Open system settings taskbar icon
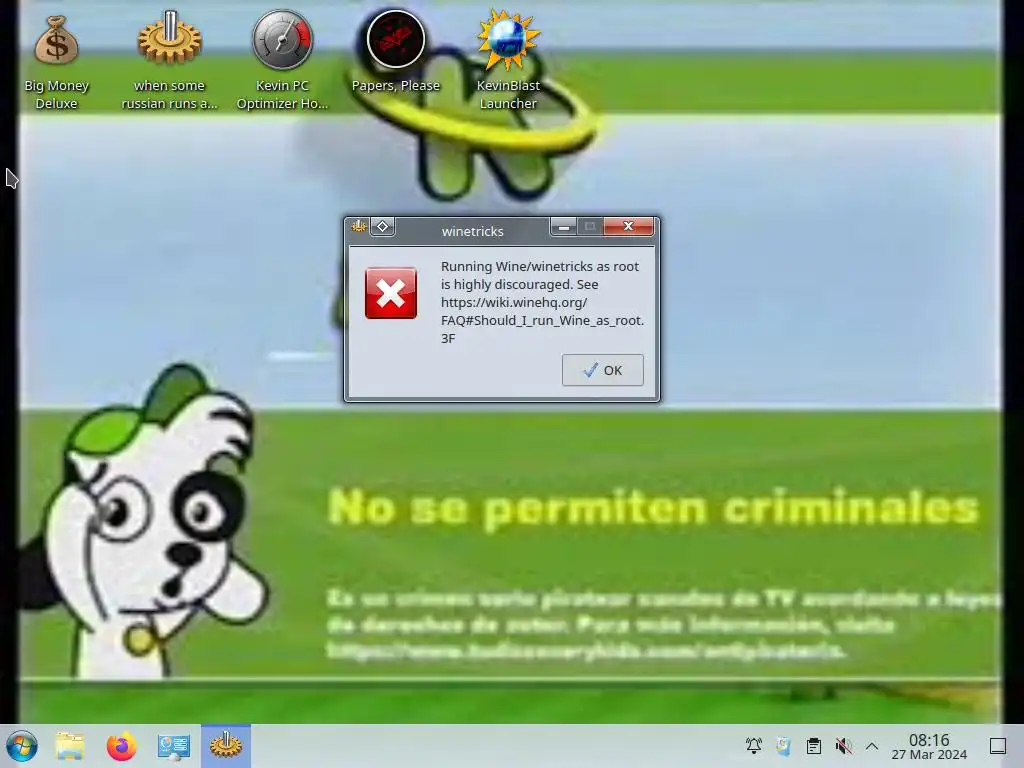 (174, 746)
